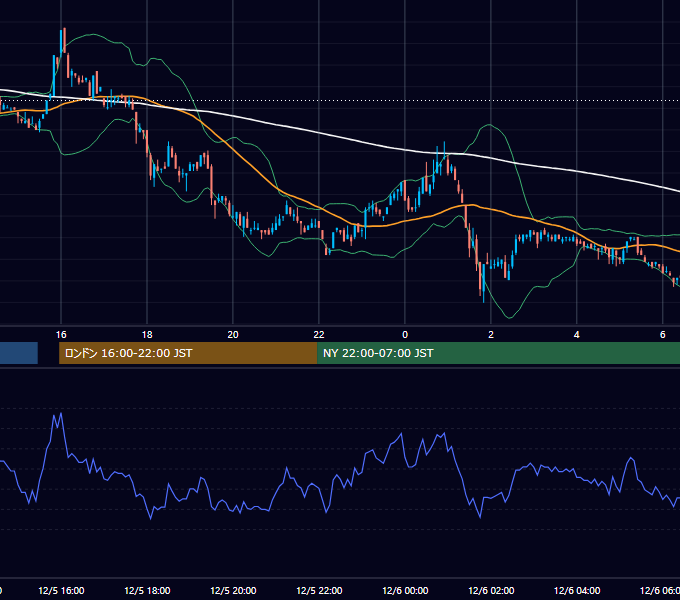Viewport: 680px width, 600px height.
Task: Click the 22 hour label on chart axis
Action: click(x=319, y=335)
